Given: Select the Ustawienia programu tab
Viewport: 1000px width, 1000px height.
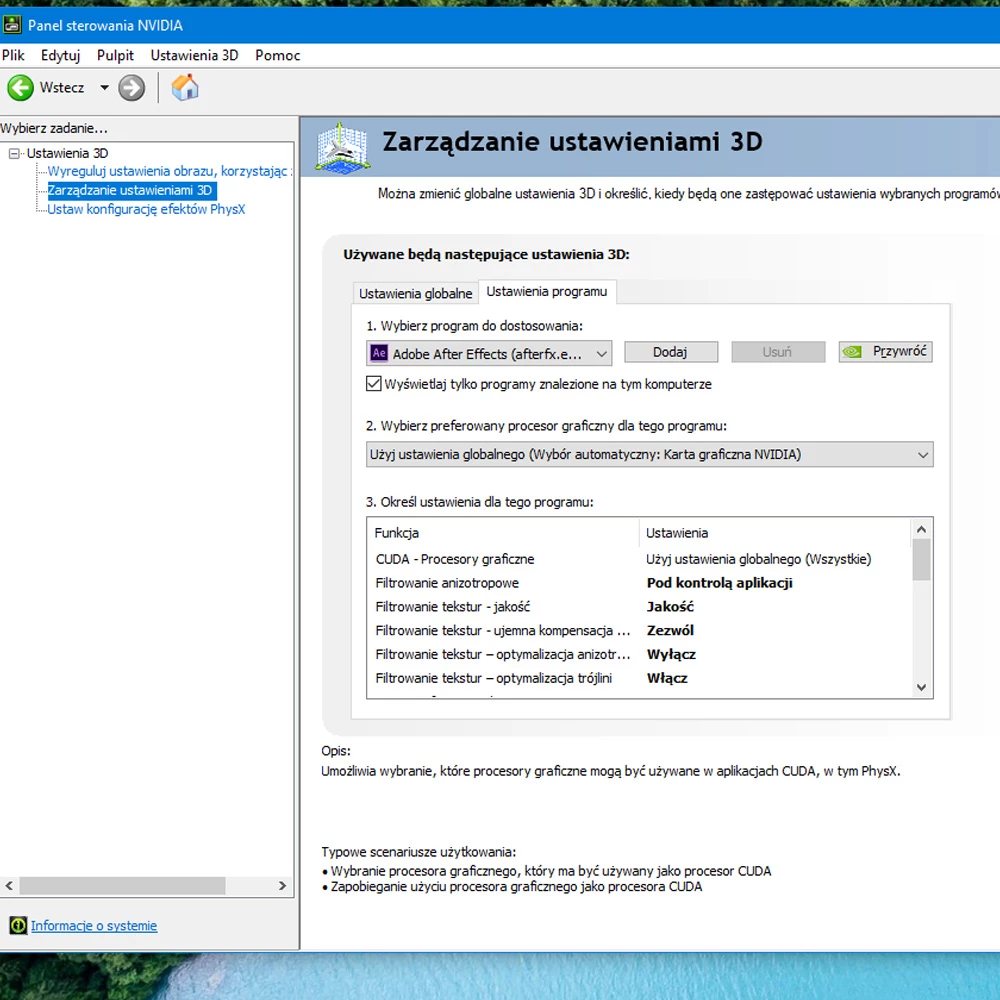Looking at the screenshot, I should [547, 291].
